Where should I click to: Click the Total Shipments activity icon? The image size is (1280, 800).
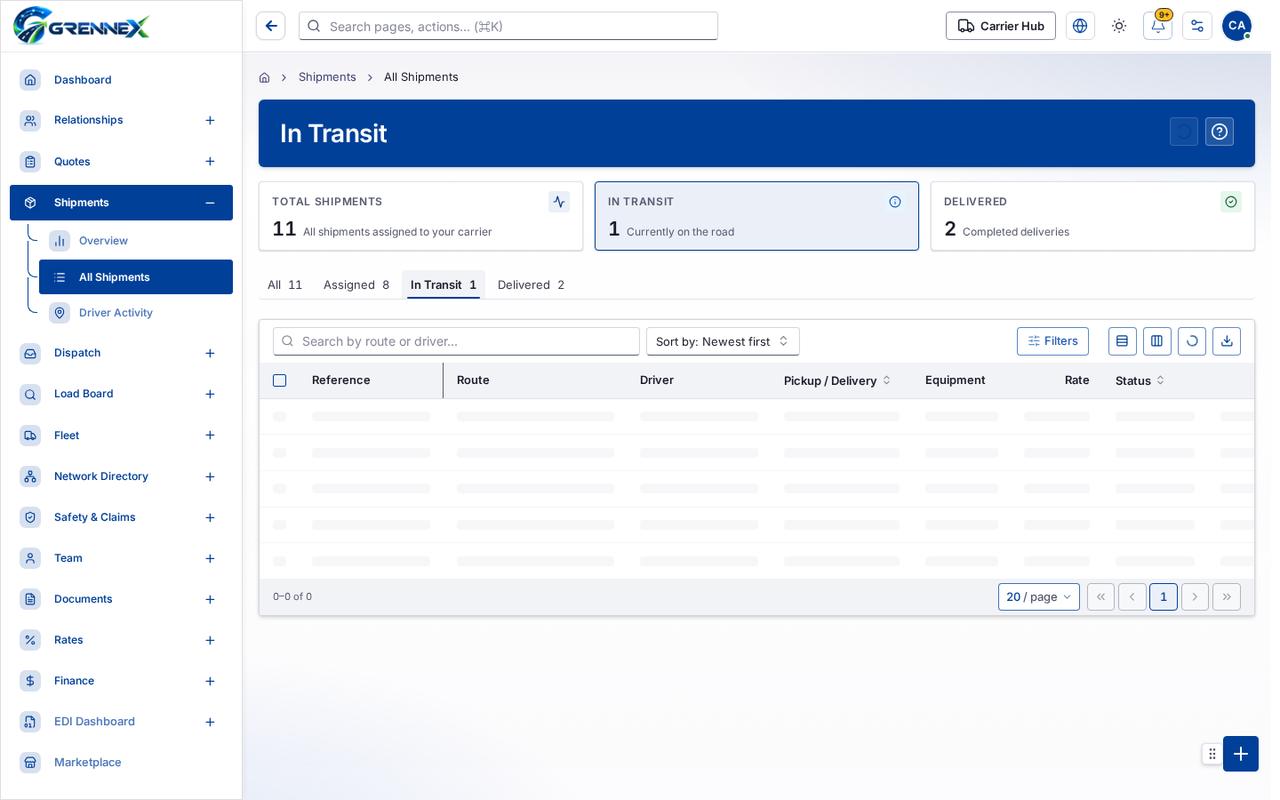[559, 202]
